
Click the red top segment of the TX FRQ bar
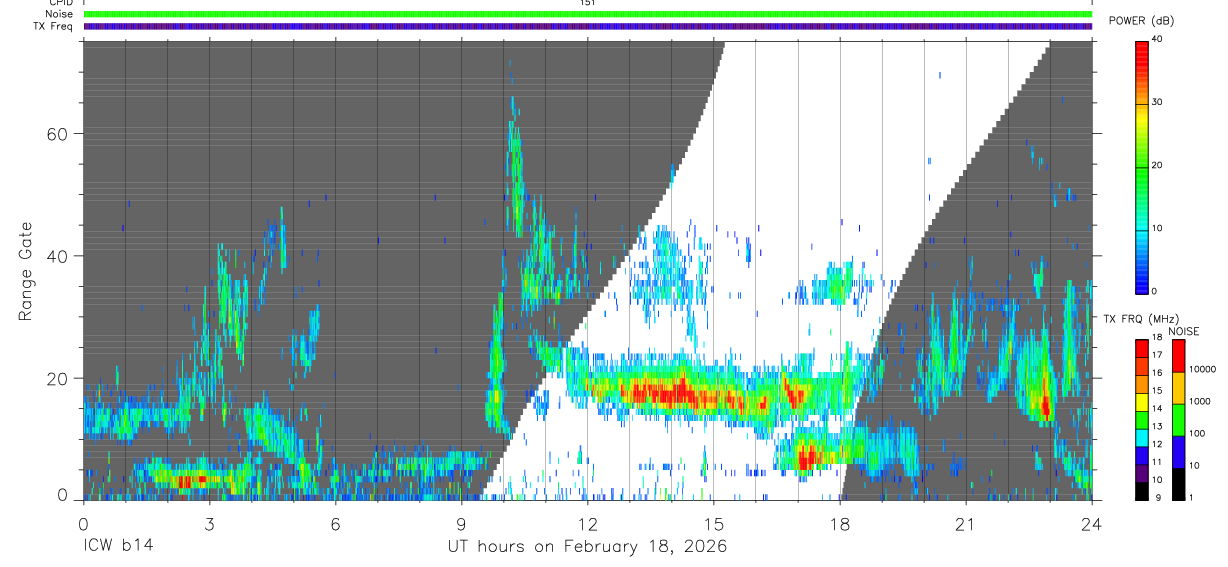[x=1143, y=348]
